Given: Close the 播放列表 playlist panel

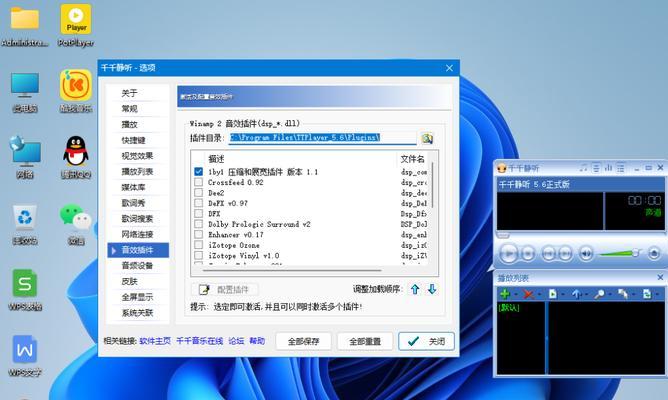Looking at the screenshot, I should [x=660, y=278].
